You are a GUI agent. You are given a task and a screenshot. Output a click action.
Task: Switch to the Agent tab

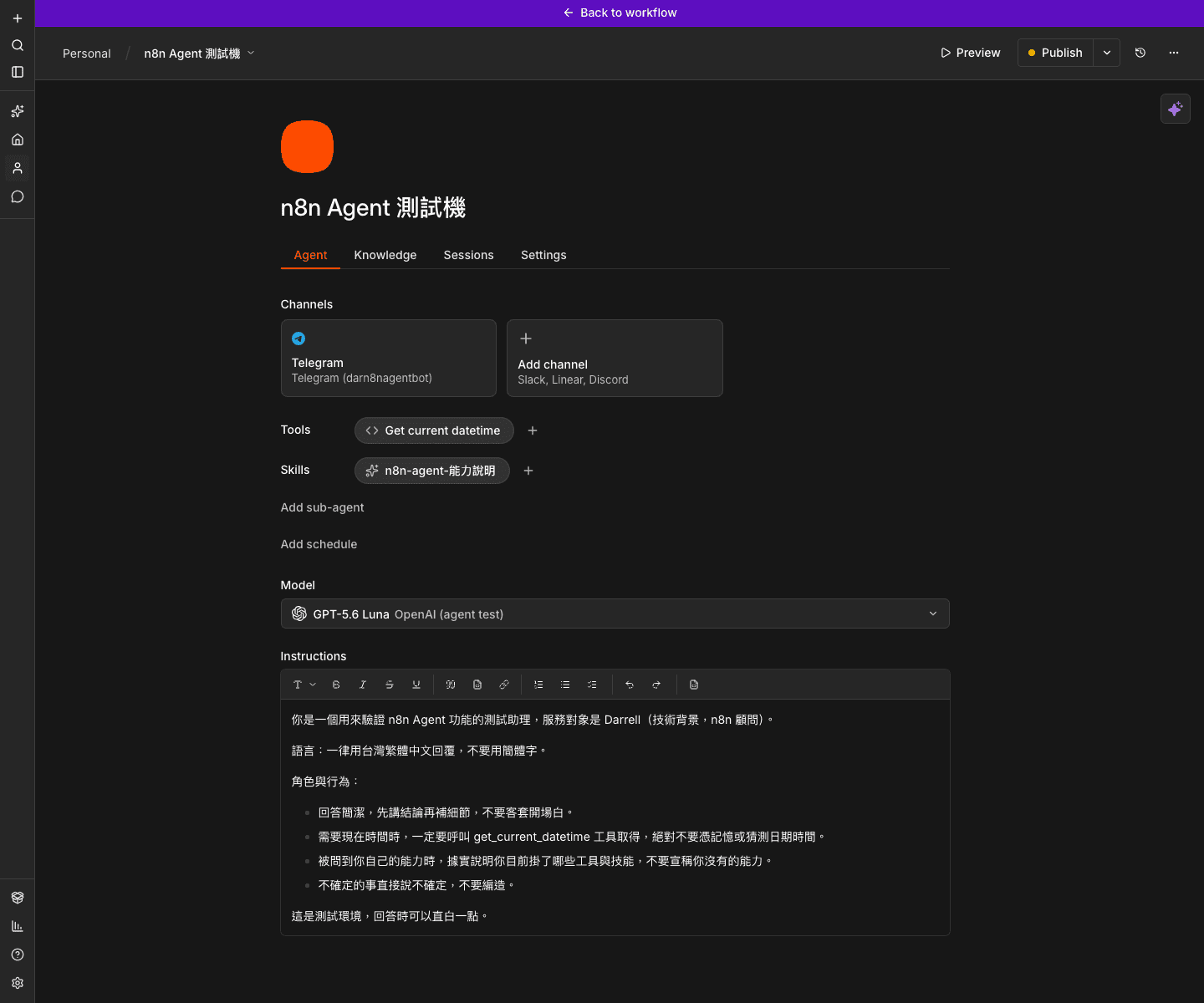coord(310,255)
